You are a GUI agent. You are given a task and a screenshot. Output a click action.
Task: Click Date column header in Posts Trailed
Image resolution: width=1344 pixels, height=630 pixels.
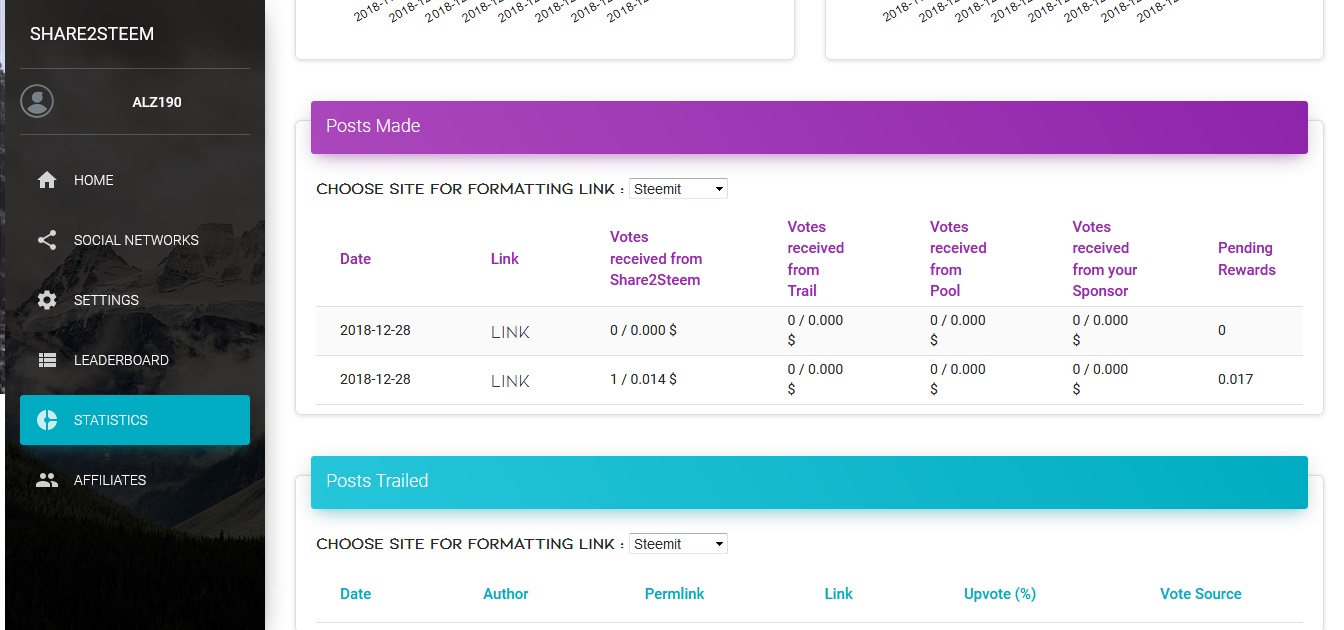click(x=355, y=594)
